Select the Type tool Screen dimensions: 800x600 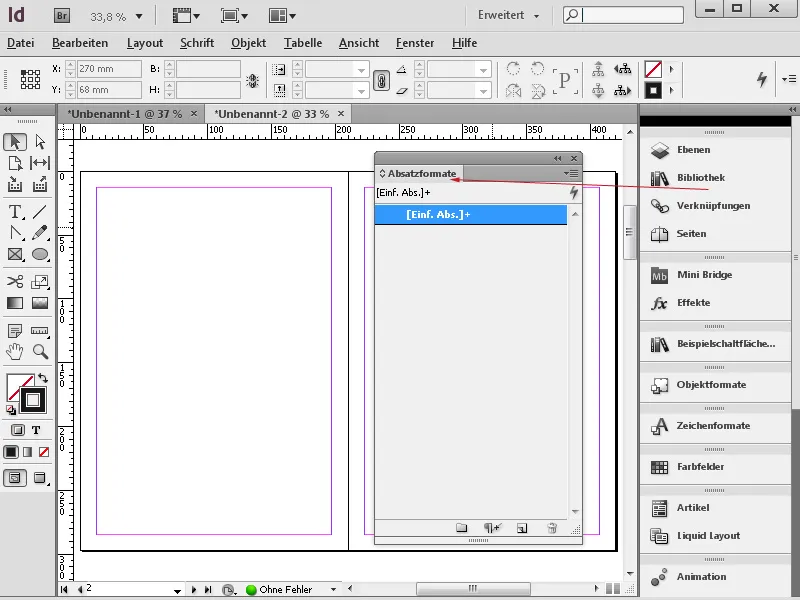(x=14, y=212)
